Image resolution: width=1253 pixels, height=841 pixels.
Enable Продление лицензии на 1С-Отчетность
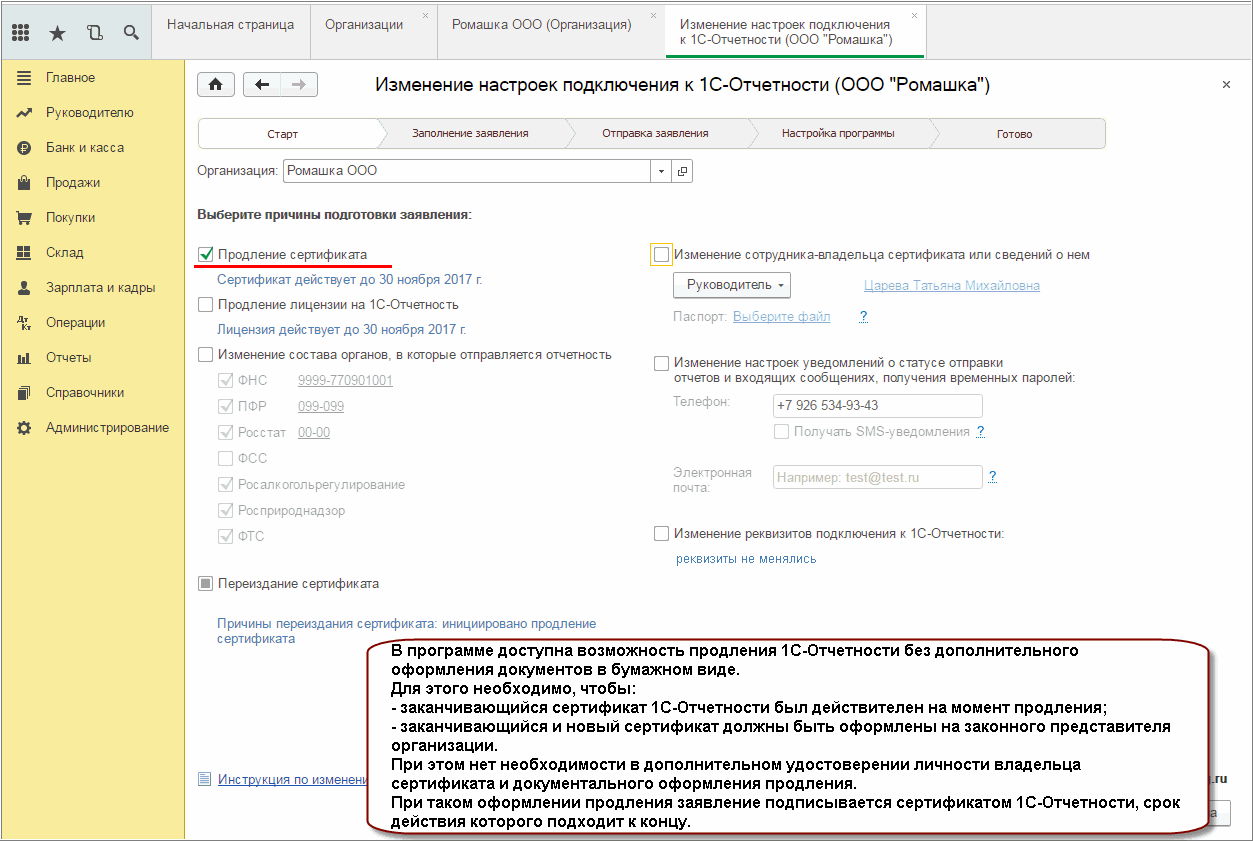click(x=206, y=304)
